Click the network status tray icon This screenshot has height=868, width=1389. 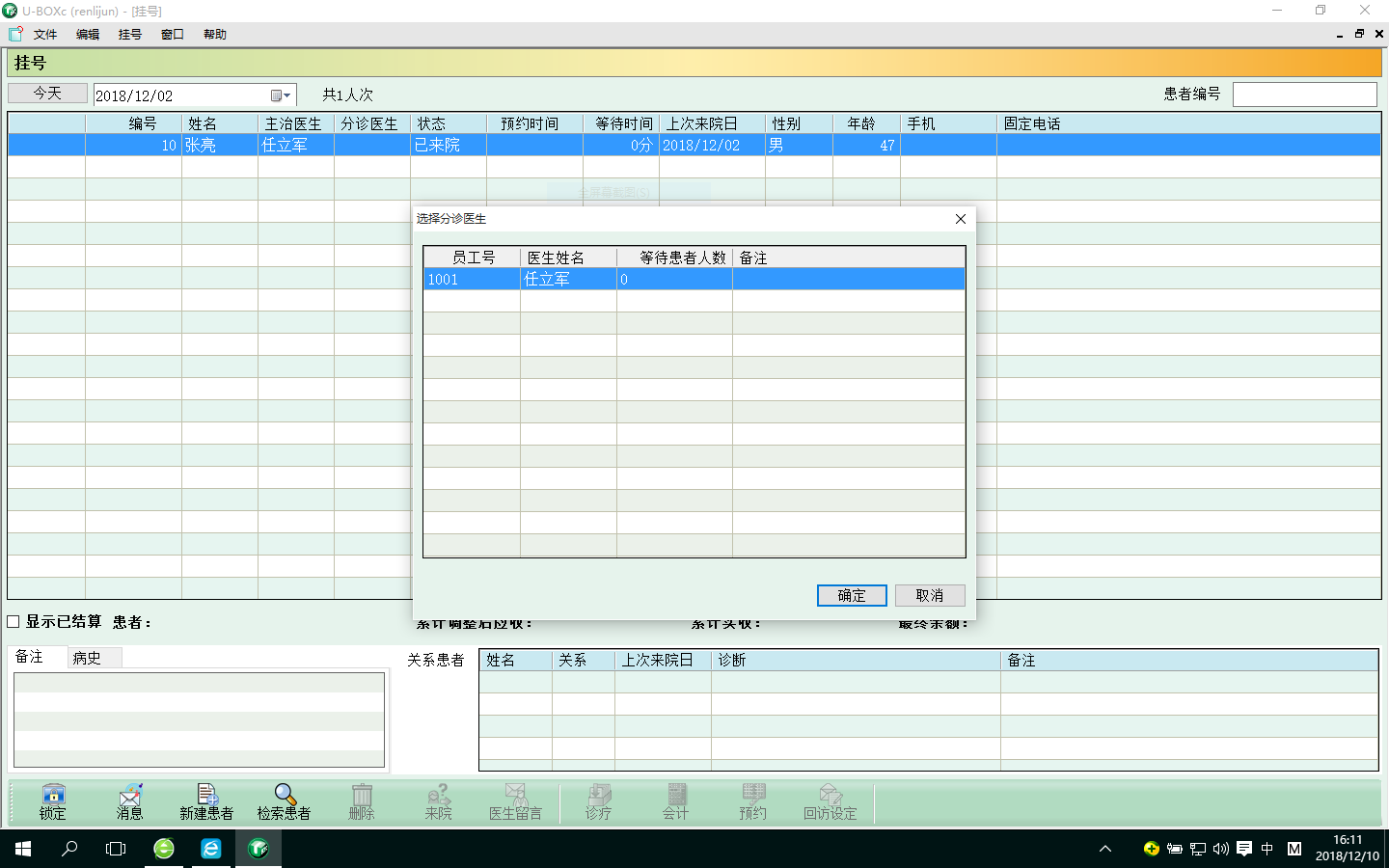tap(1198, 849)
